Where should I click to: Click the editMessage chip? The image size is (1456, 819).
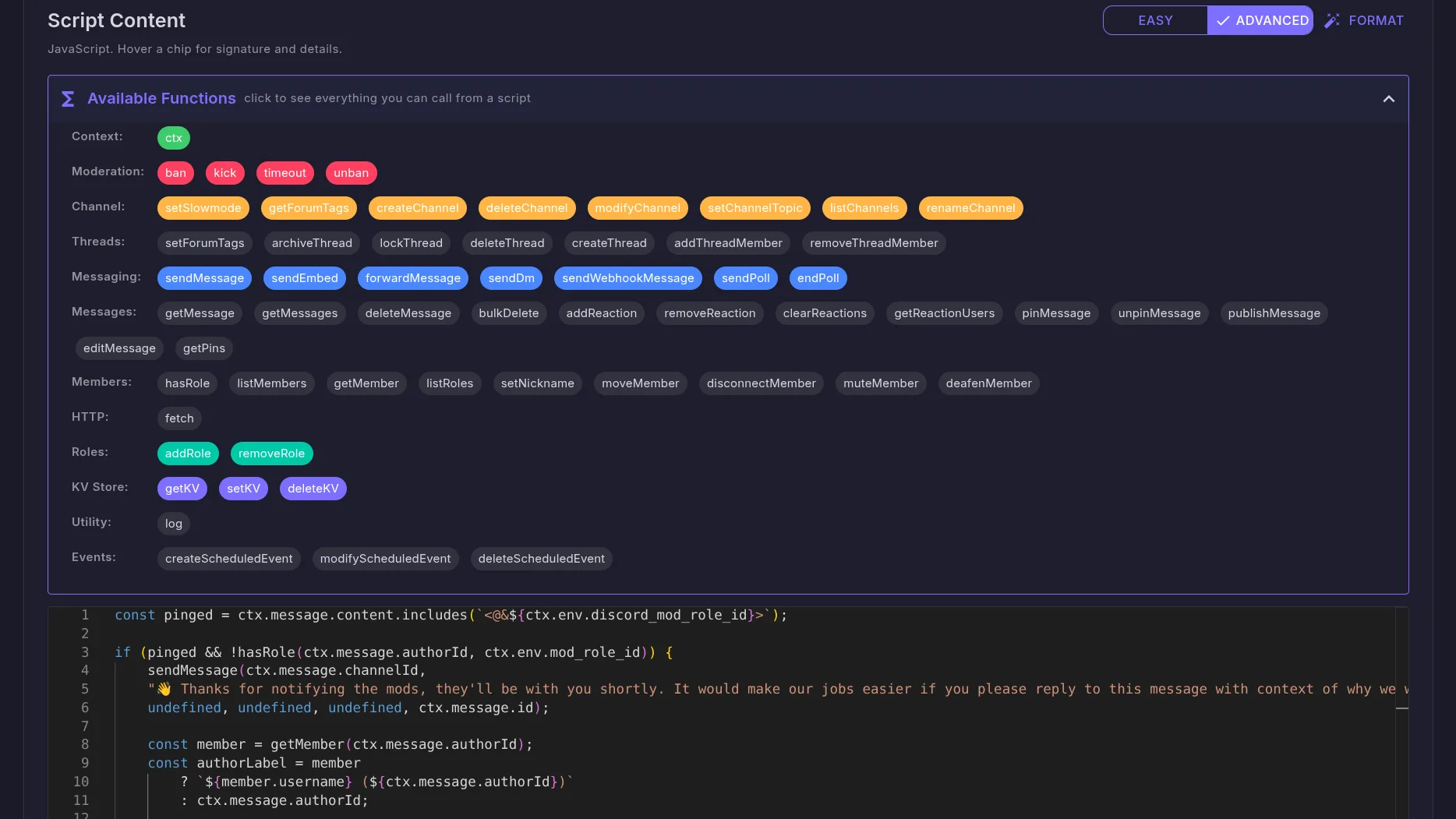119,348
